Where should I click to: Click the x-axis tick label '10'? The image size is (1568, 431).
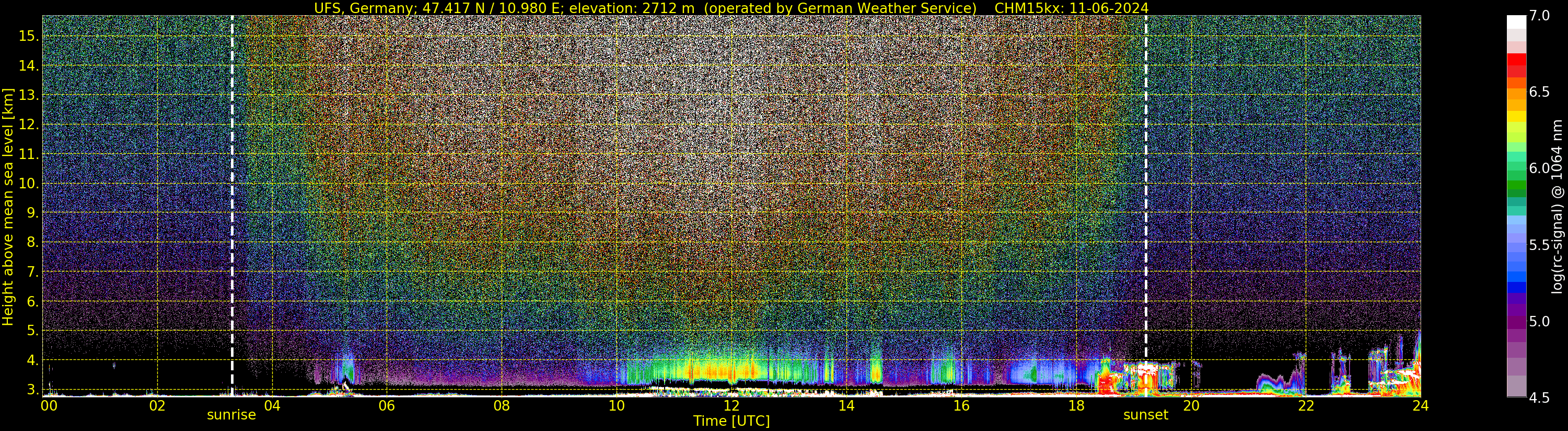tap(617, 405)
